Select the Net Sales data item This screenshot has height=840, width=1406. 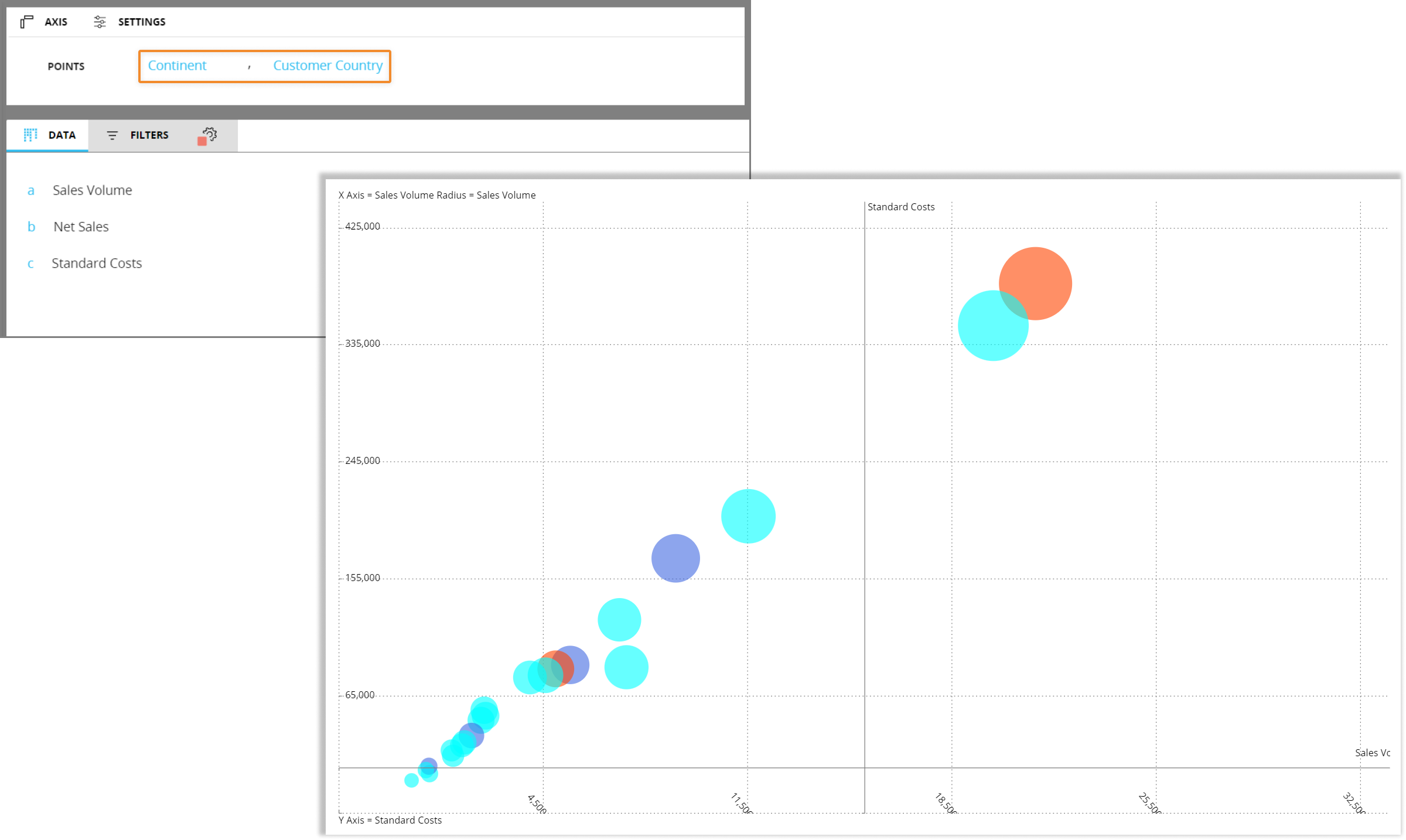(x=81, y=227)
